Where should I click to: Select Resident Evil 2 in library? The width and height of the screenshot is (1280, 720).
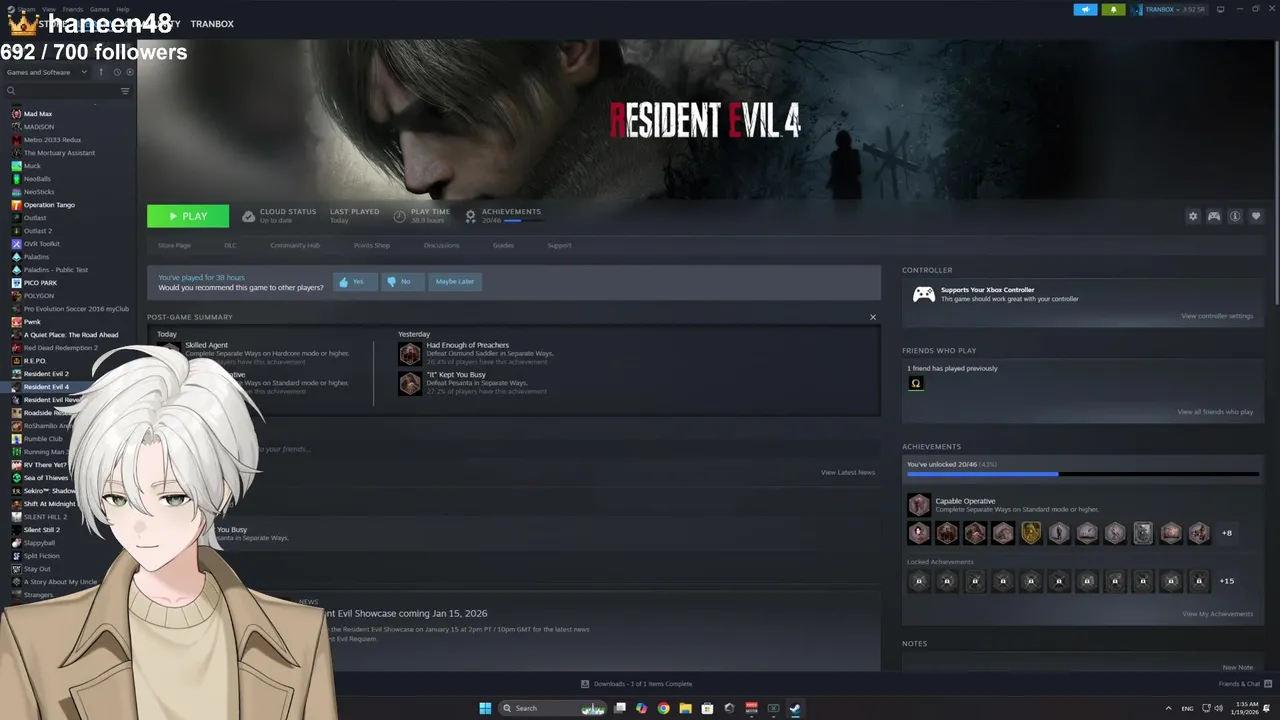pyautogui.click(x=46, y=374)
